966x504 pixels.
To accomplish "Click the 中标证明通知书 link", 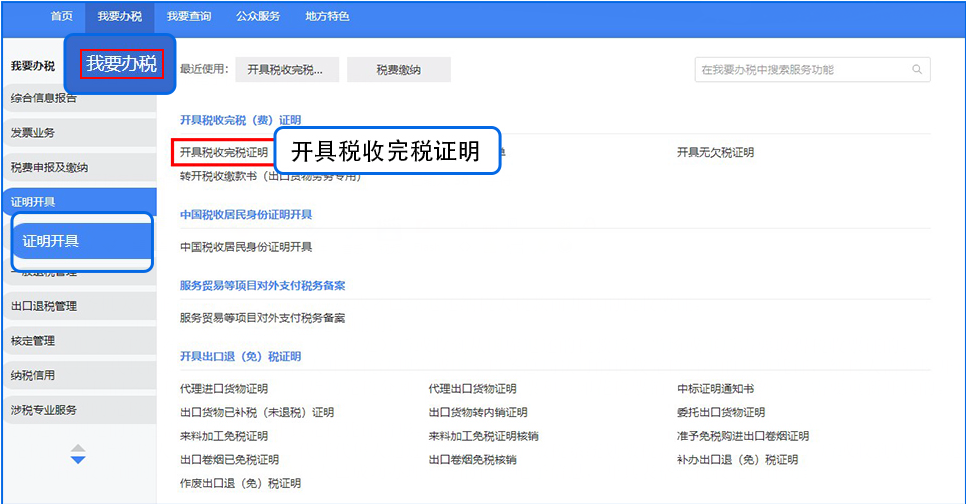I will click(715, 388).
